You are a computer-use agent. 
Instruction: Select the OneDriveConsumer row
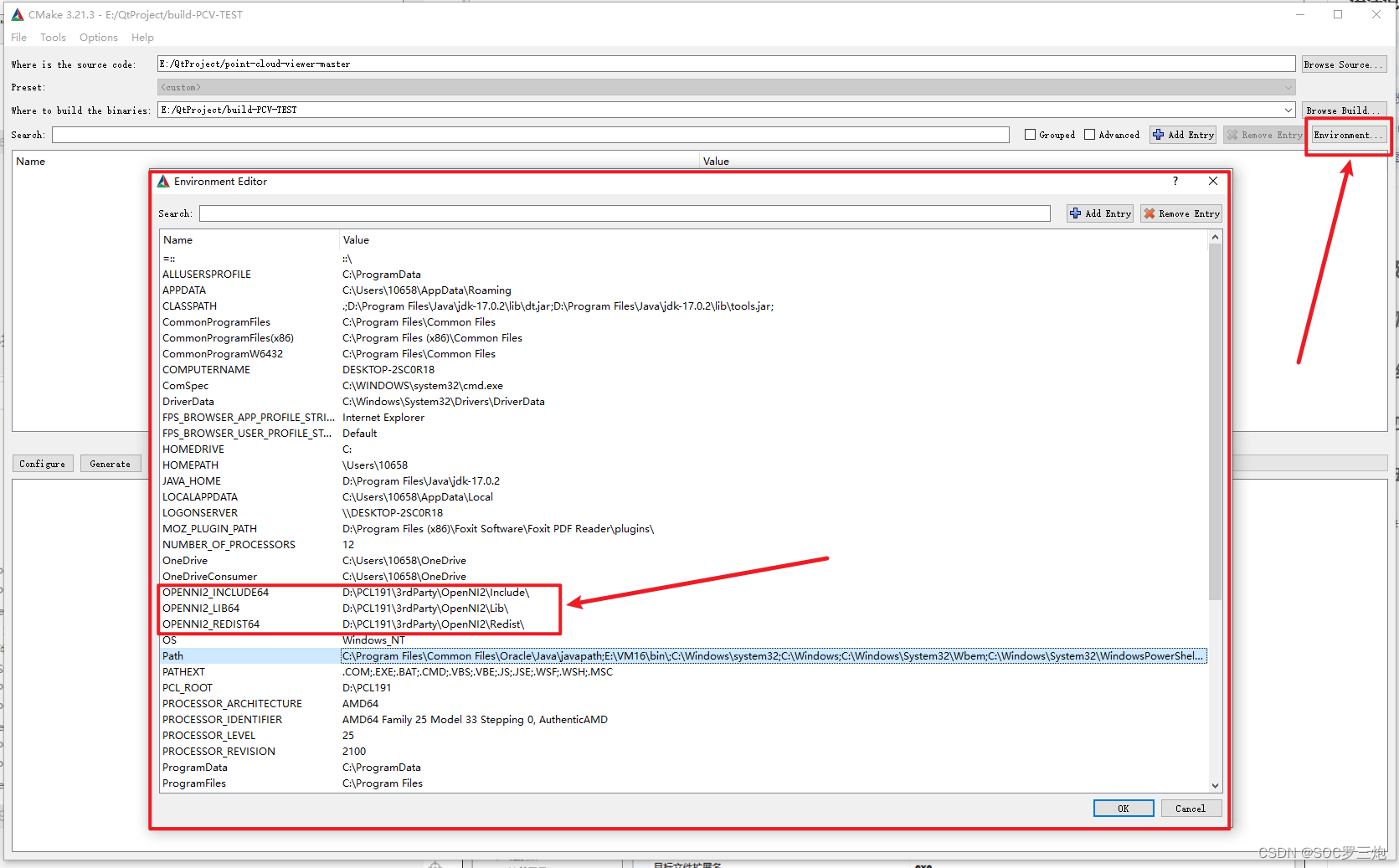[x=683, y=577]
